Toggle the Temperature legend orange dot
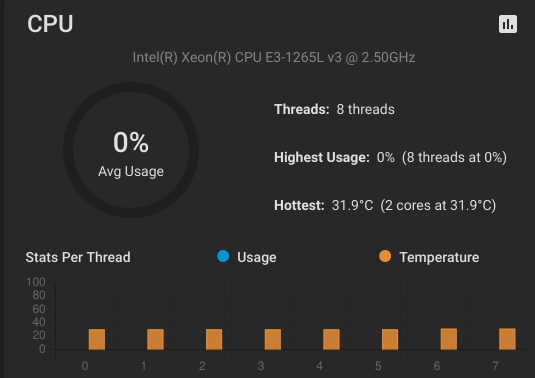This screenshot has width=535, height=378. coord(385,256)
